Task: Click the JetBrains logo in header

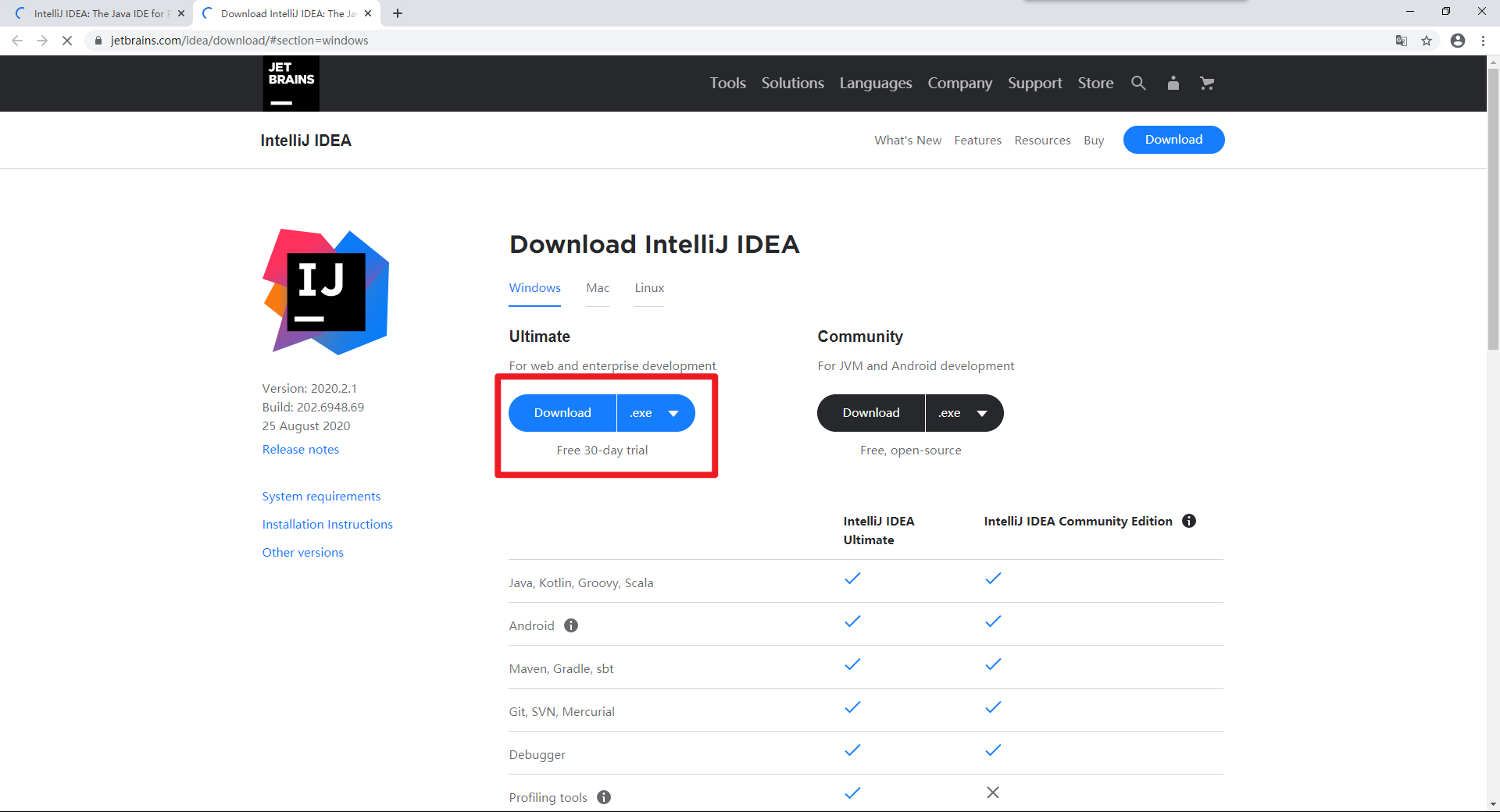Action: (291, 84)
